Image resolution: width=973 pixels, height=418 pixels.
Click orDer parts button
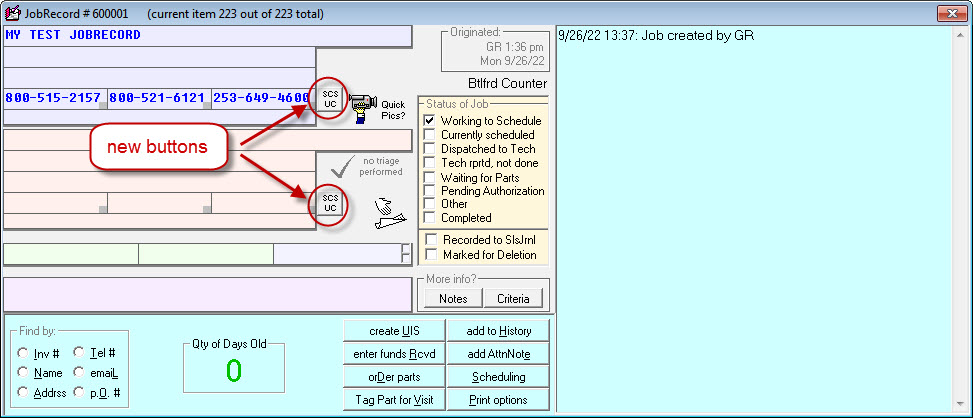coord(394,377)
